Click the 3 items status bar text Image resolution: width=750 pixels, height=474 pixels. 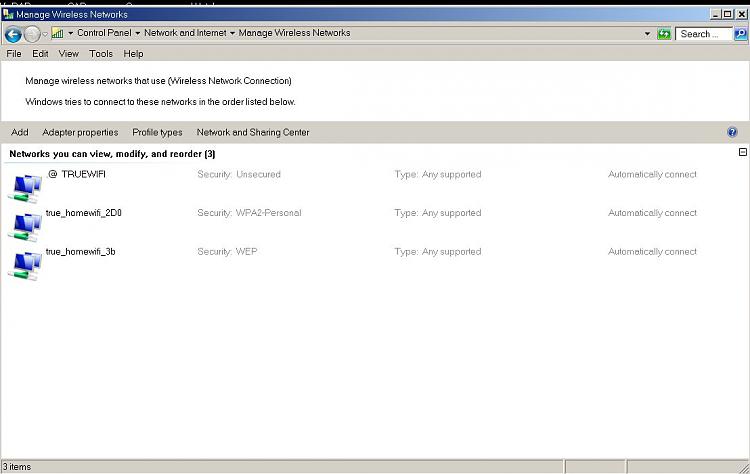[x=17, y=467]
